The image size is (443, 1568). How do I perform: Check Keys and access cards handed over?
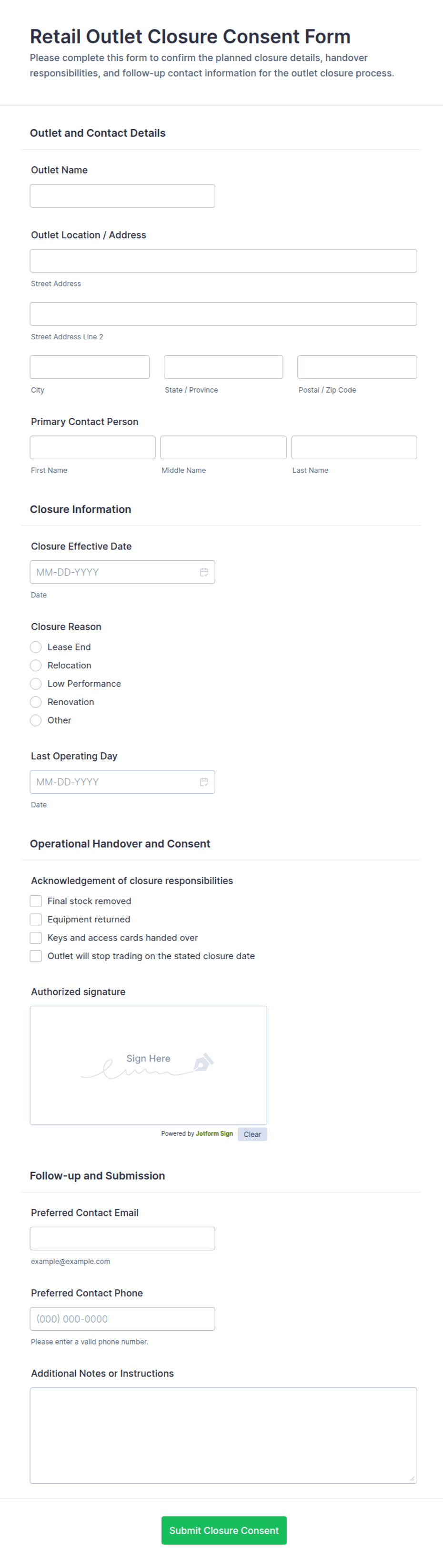coord(36,937)
